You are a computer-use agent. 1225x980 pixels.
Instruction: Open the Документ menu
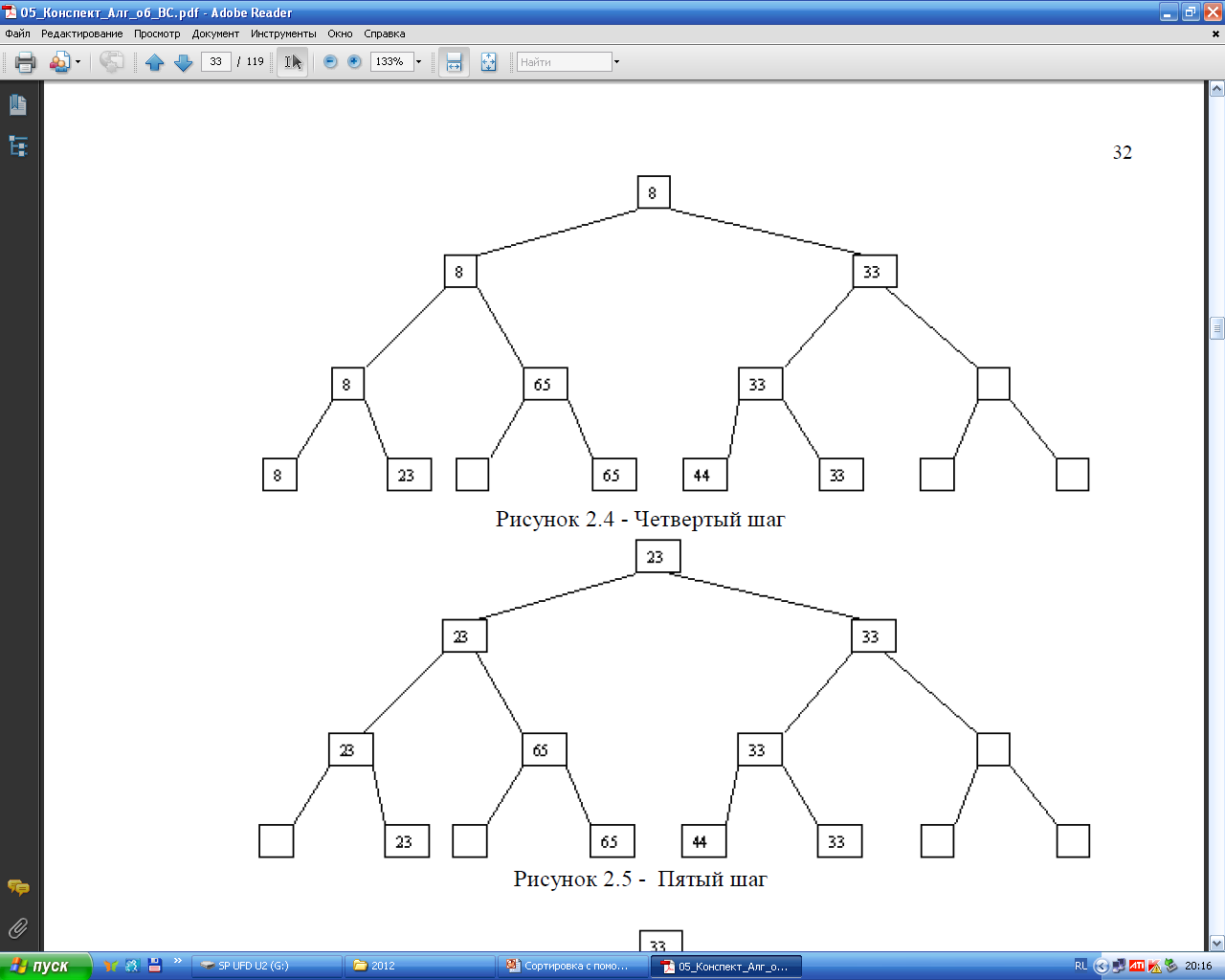point(215,33)
